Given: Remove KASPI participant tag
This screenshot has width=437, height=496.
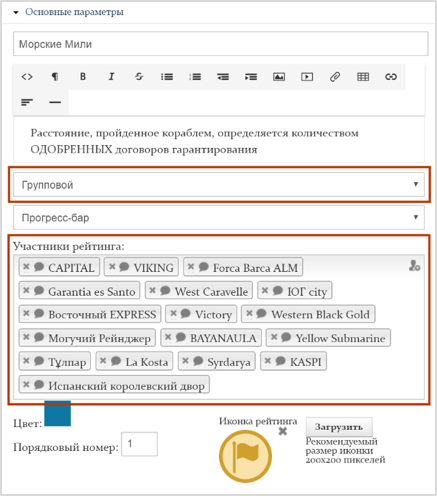Looking at the screenshot, I should click(x=268, y=361).
